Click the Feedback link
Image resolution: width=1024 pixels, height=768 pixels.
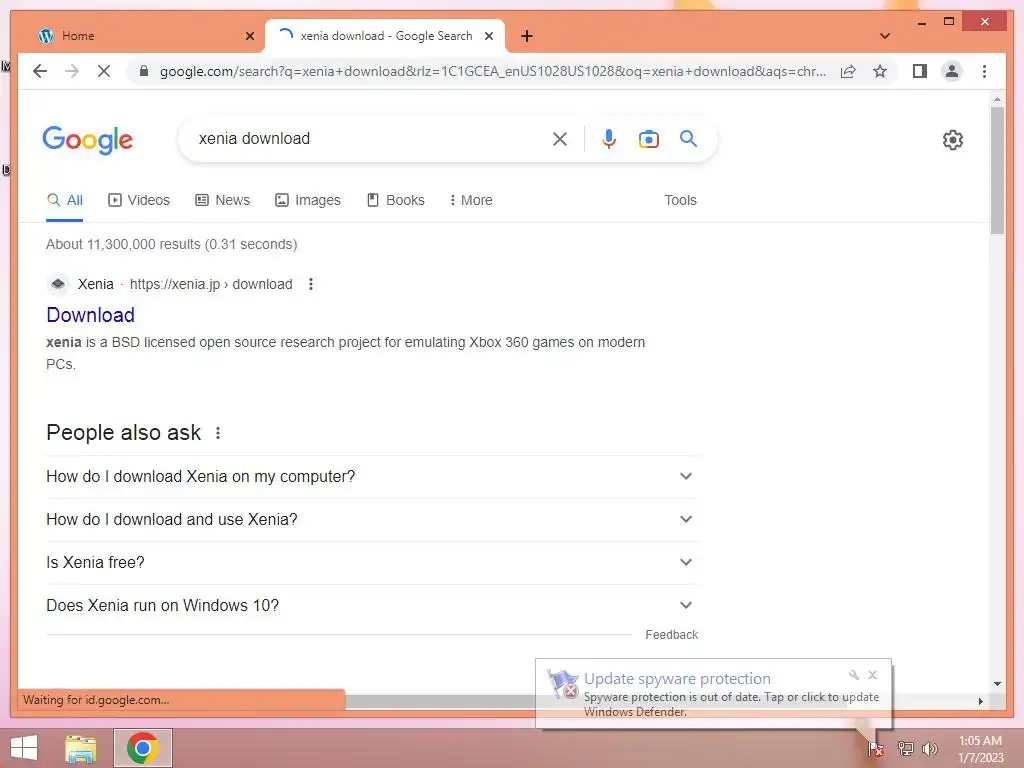(x=671, y=635)
